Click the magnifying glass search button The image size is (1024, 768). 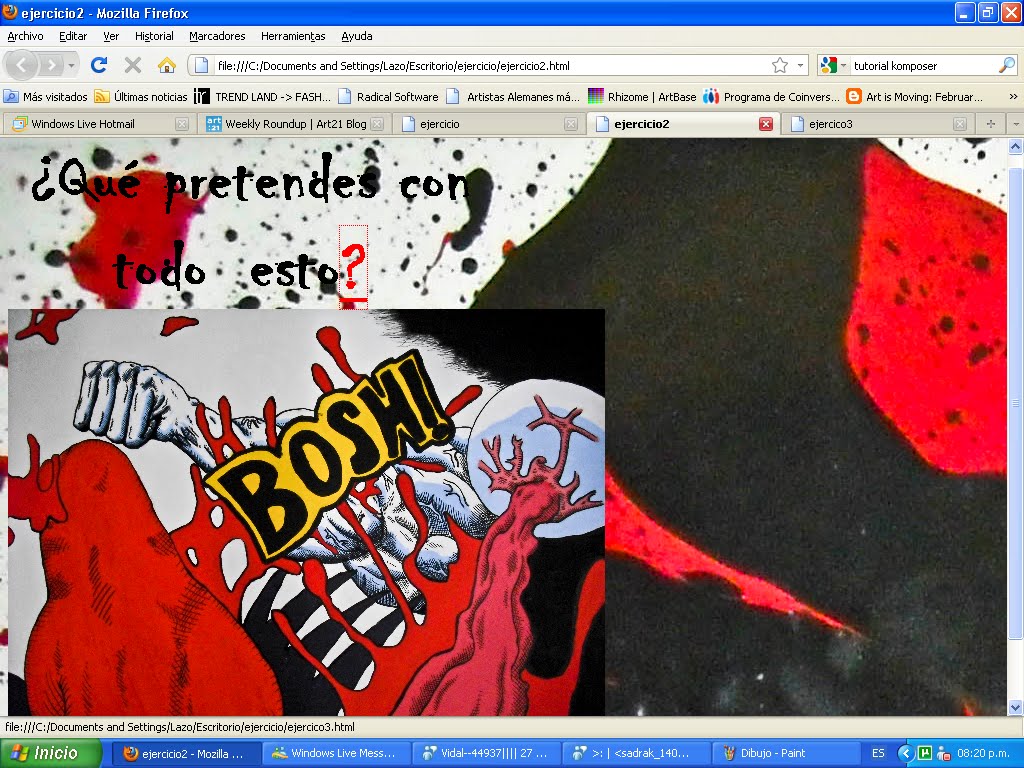1006,65
